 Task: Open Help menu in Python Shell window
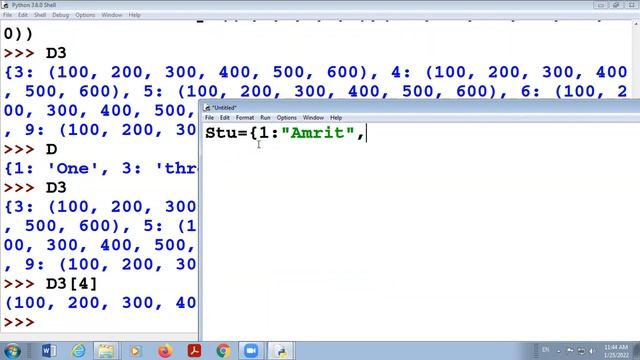click(x=134, y=15)
